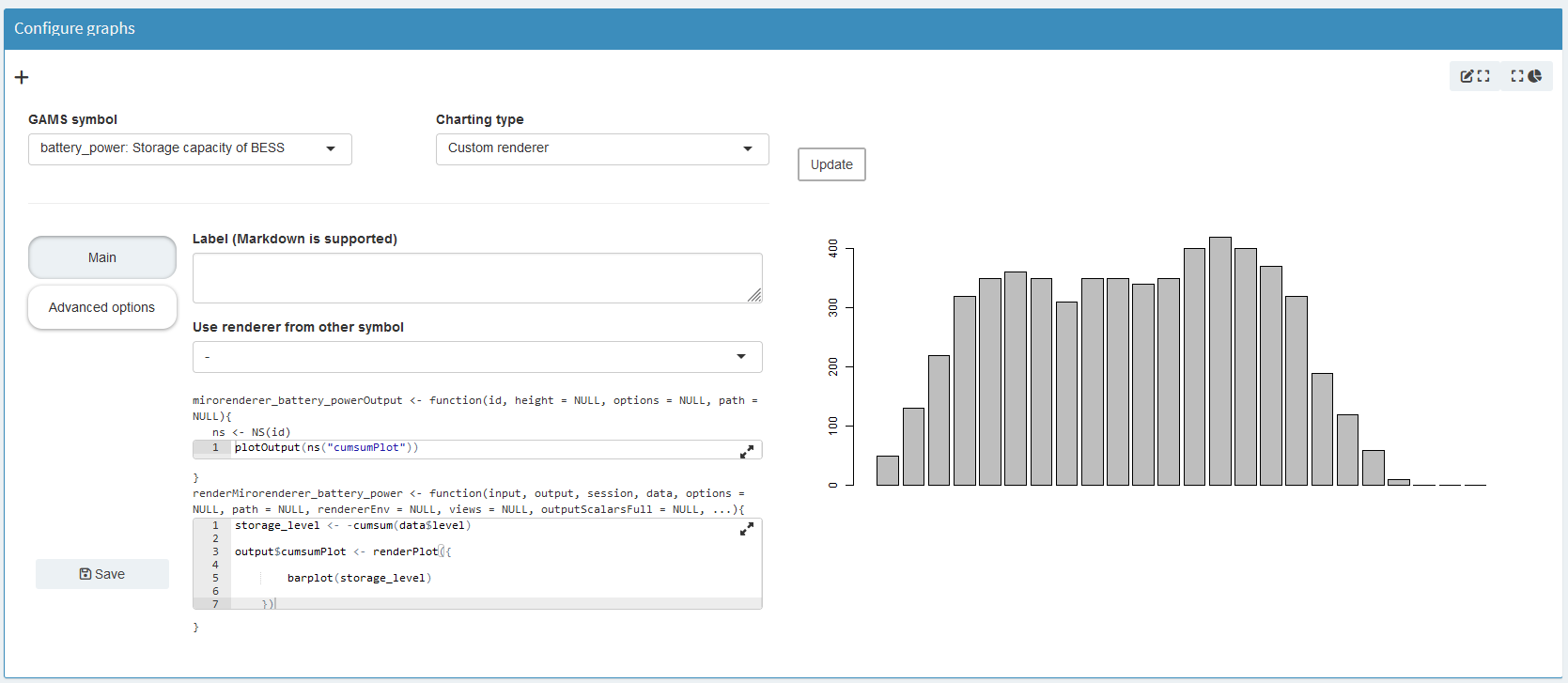Expand the renderPlot code editor to fullscreen
The height and width of the screenshot is (683, 1568).
point(747,530)
